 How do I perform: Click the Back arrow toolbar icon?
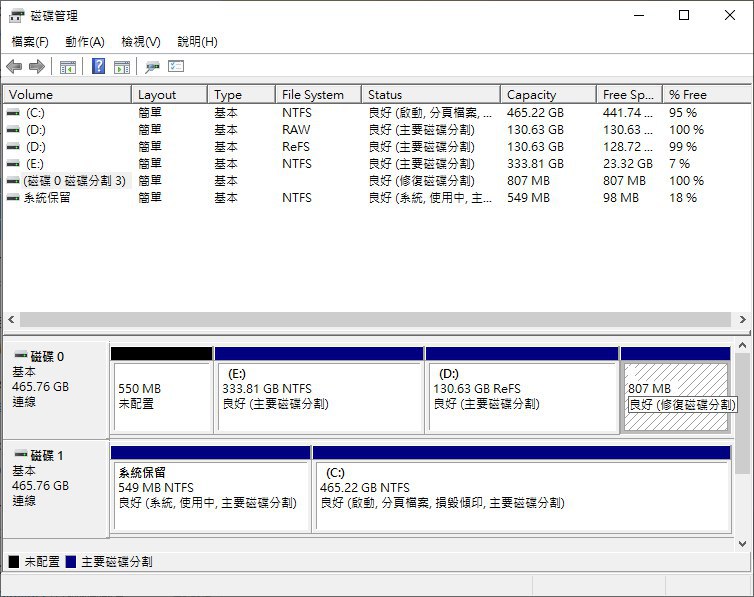(x=14, y=66)
